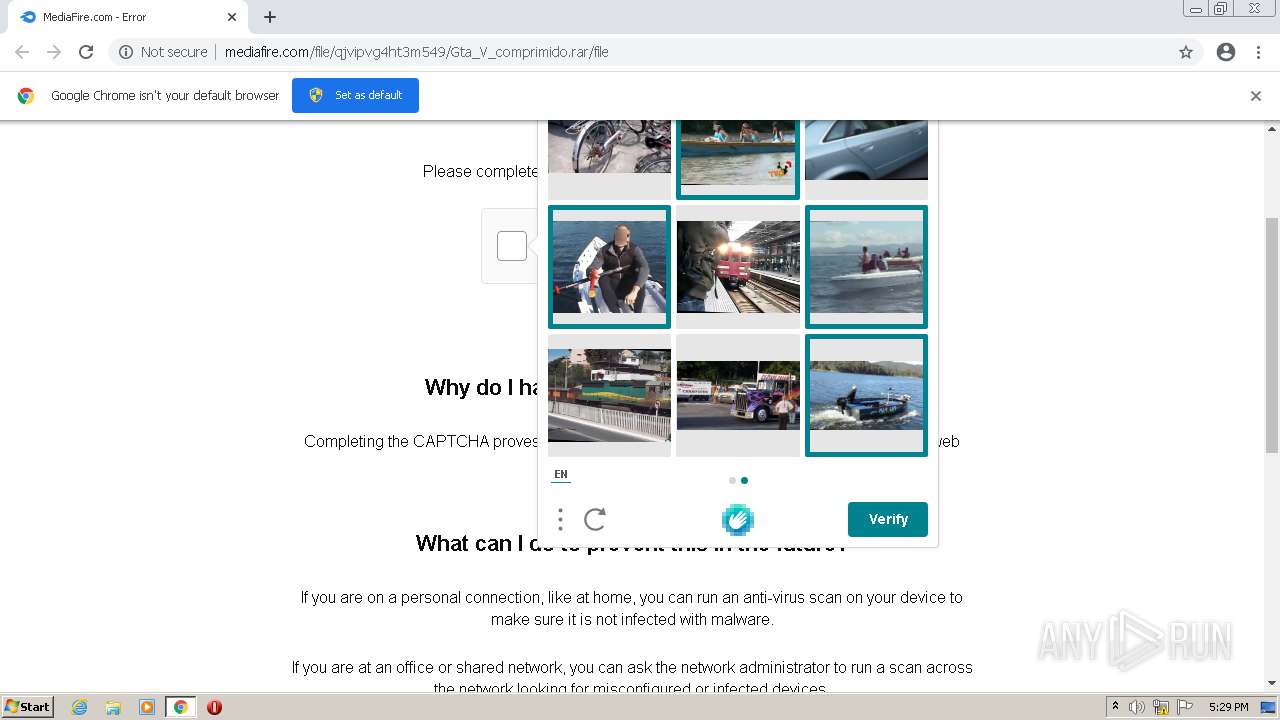Select the bicycles image tile
The image size is (1280, 720).
pyautogui.click(x=609, y=159)
